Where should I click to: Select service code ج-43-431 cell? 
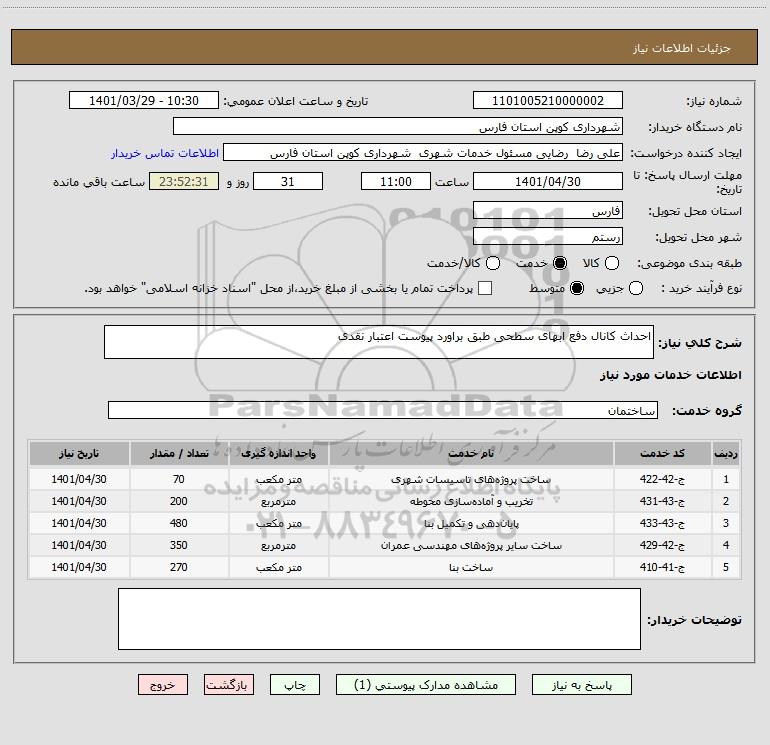pyautogui.click(x=662, y=501)
